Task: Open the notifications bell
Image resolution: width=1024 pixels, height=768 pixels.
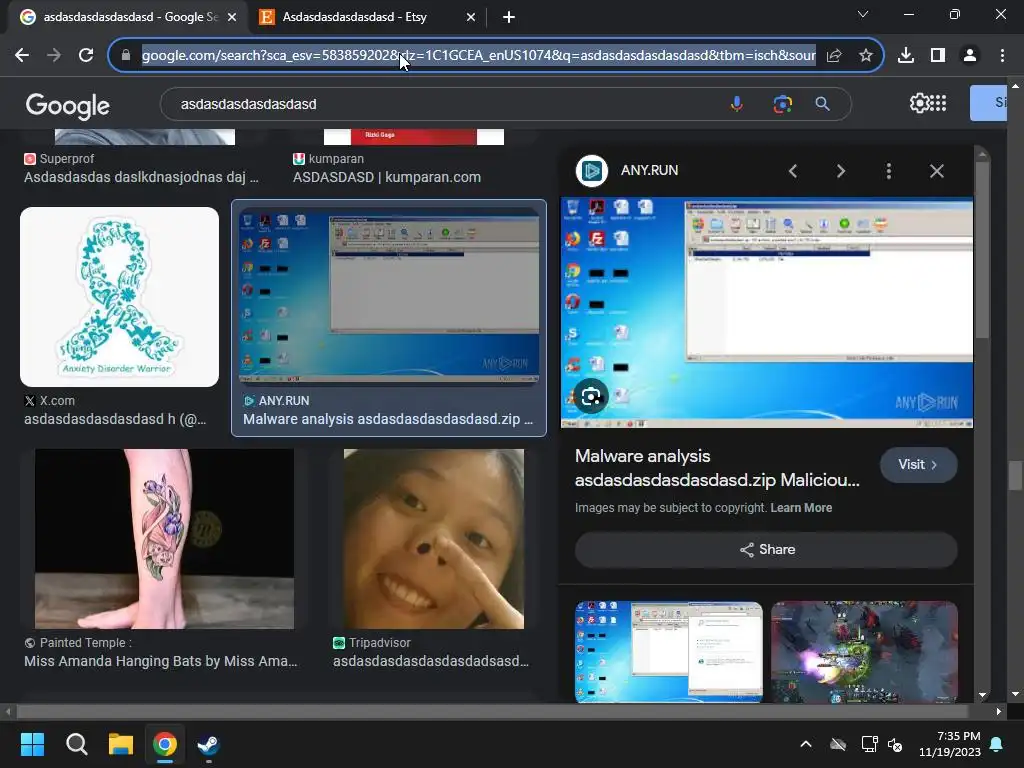Action: [x=997, y=744]
